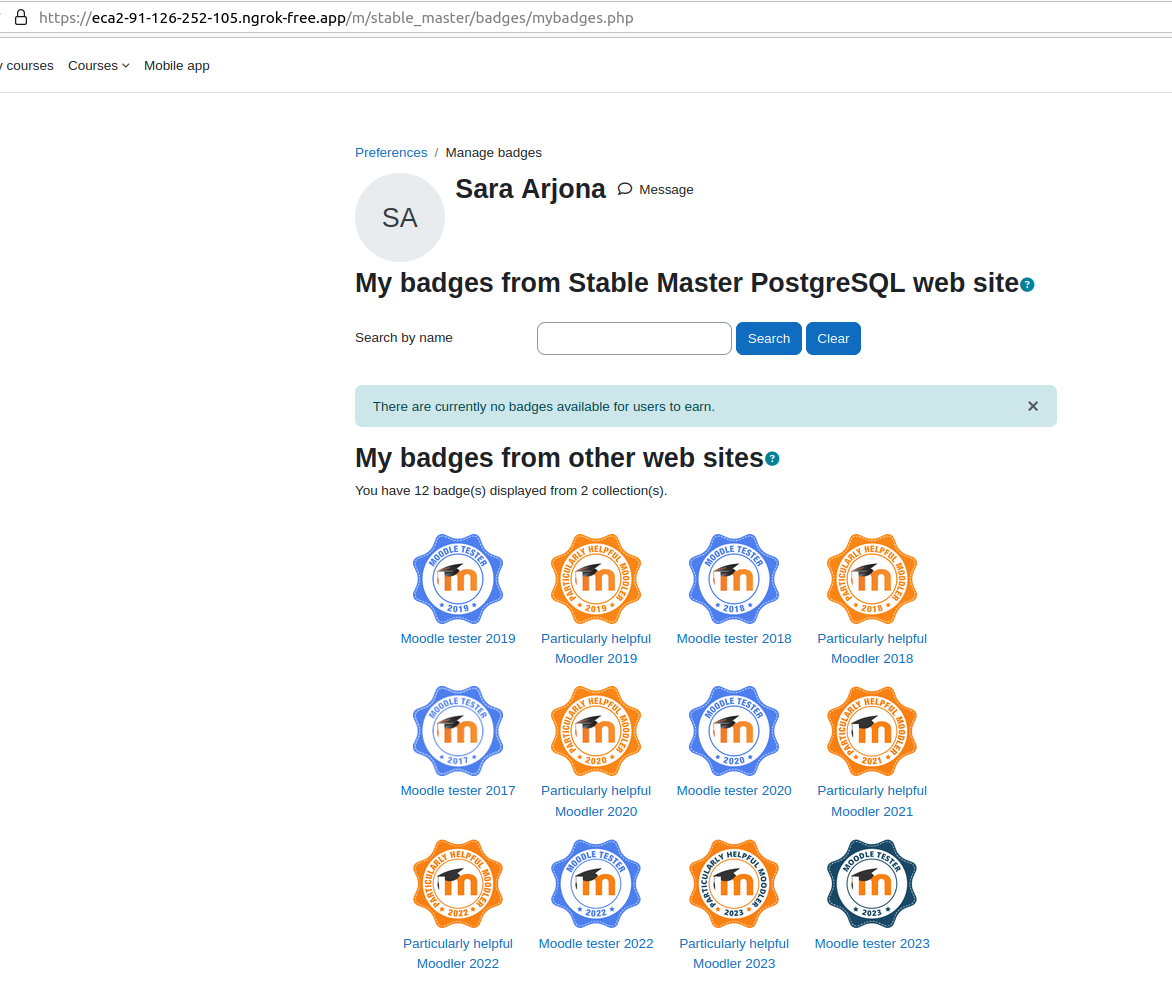Open the Moodle tester 2019 text link
This screenshot has height=991, width=1172.
tap(458, 639)
